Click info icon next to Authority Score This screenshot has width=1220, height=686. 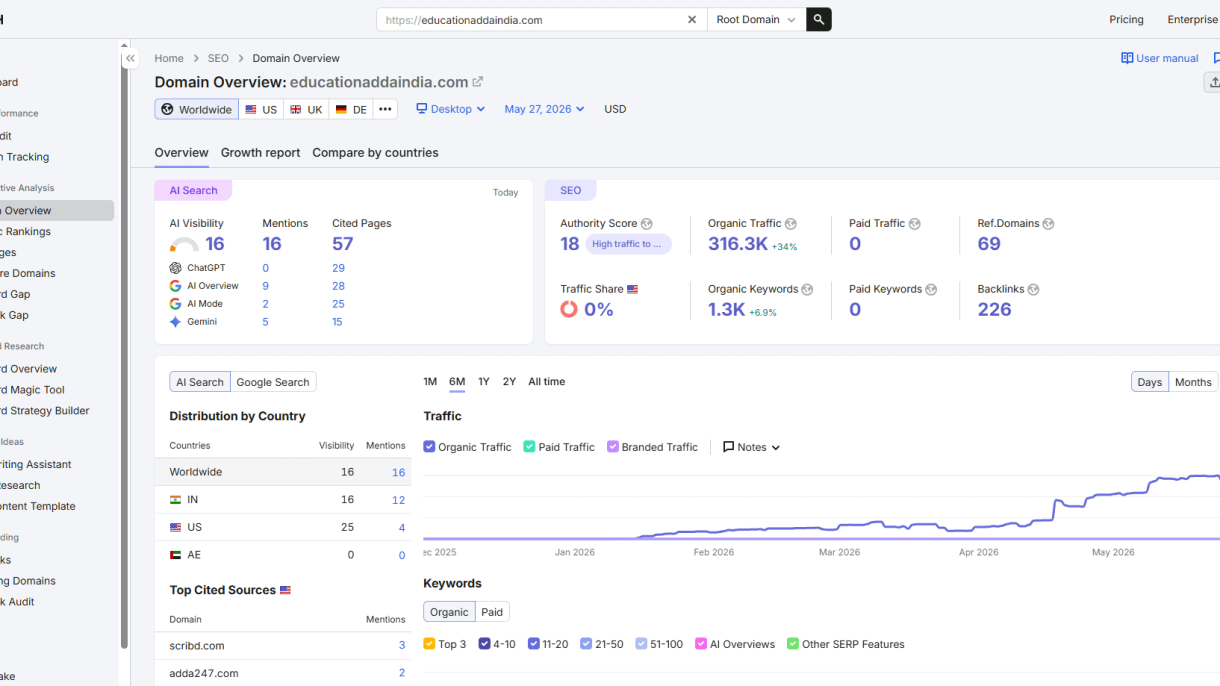[x=646, y=224]
